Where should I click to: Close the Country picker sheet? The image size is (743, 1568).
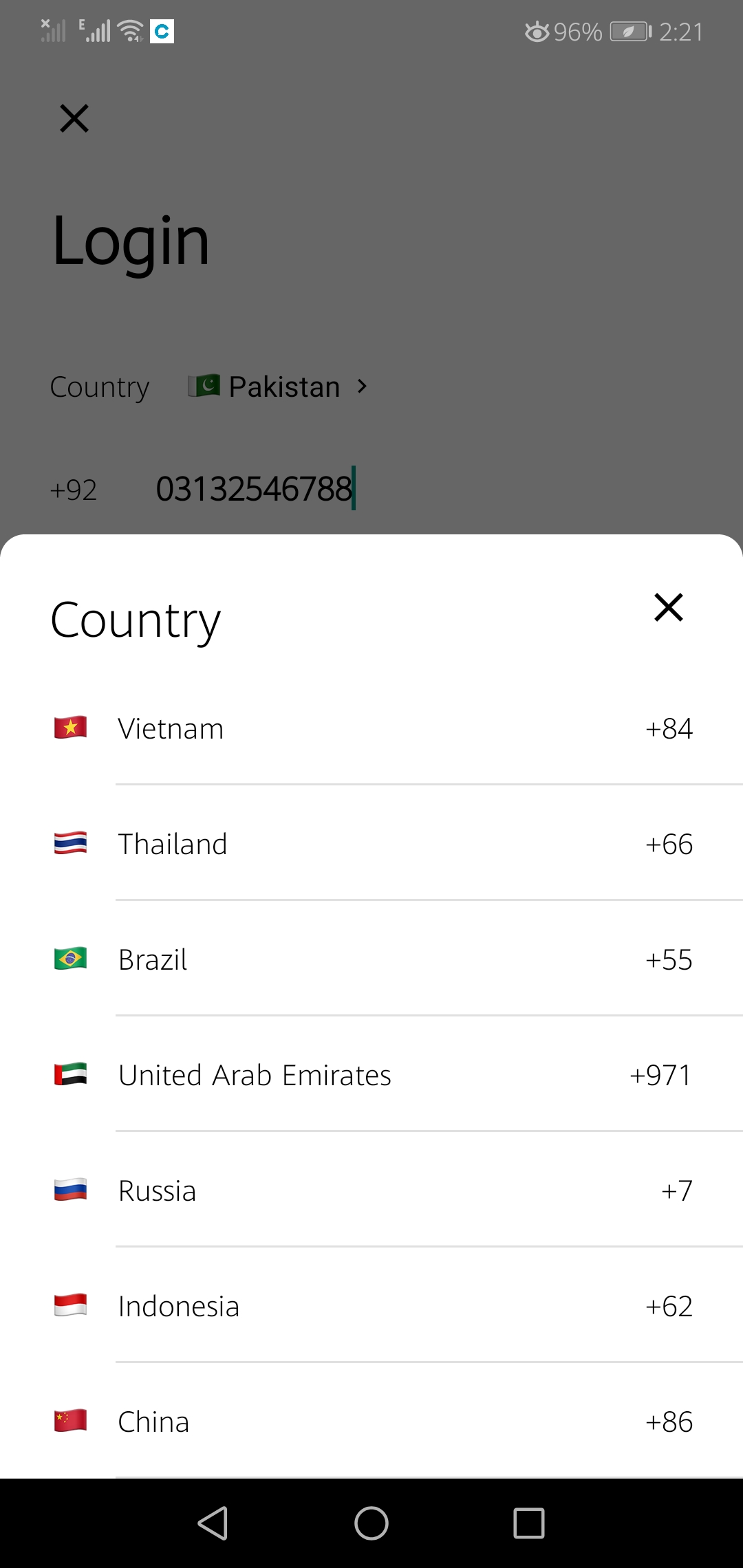pyautogui.click(x=668, y=607)
